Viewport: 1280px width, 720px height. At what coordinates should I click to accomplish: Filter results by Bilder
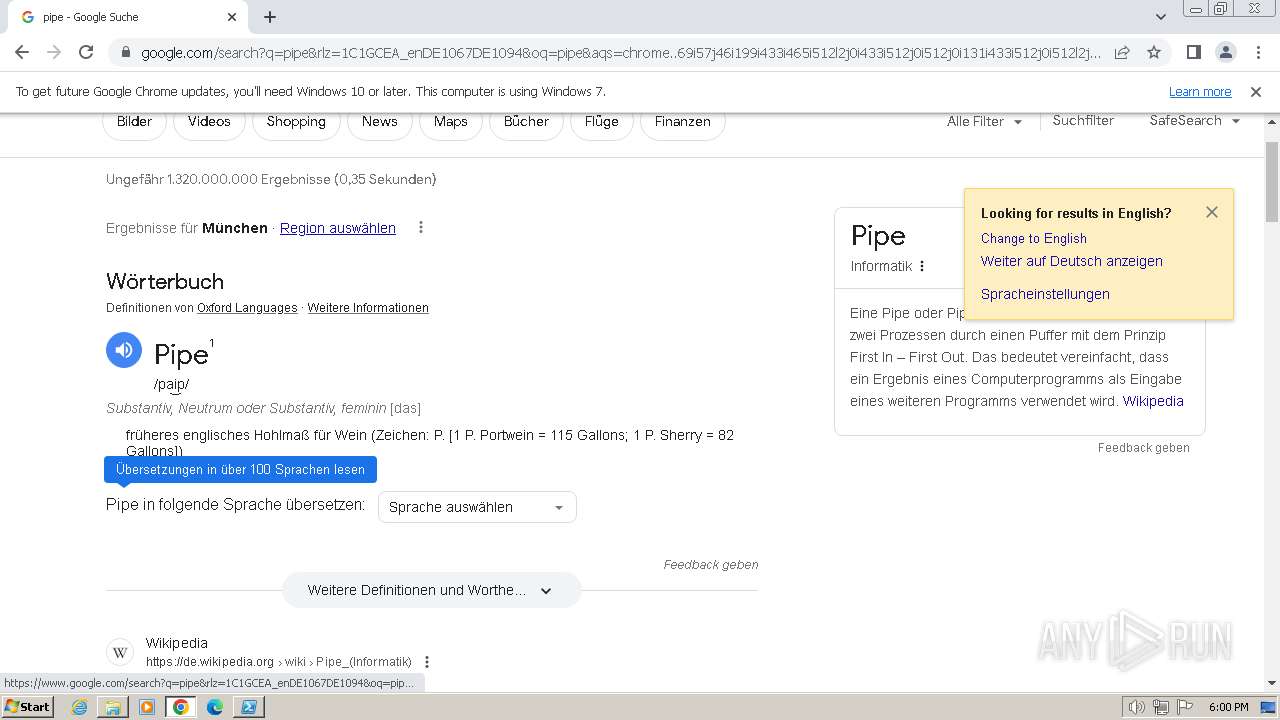coord(134,121)
